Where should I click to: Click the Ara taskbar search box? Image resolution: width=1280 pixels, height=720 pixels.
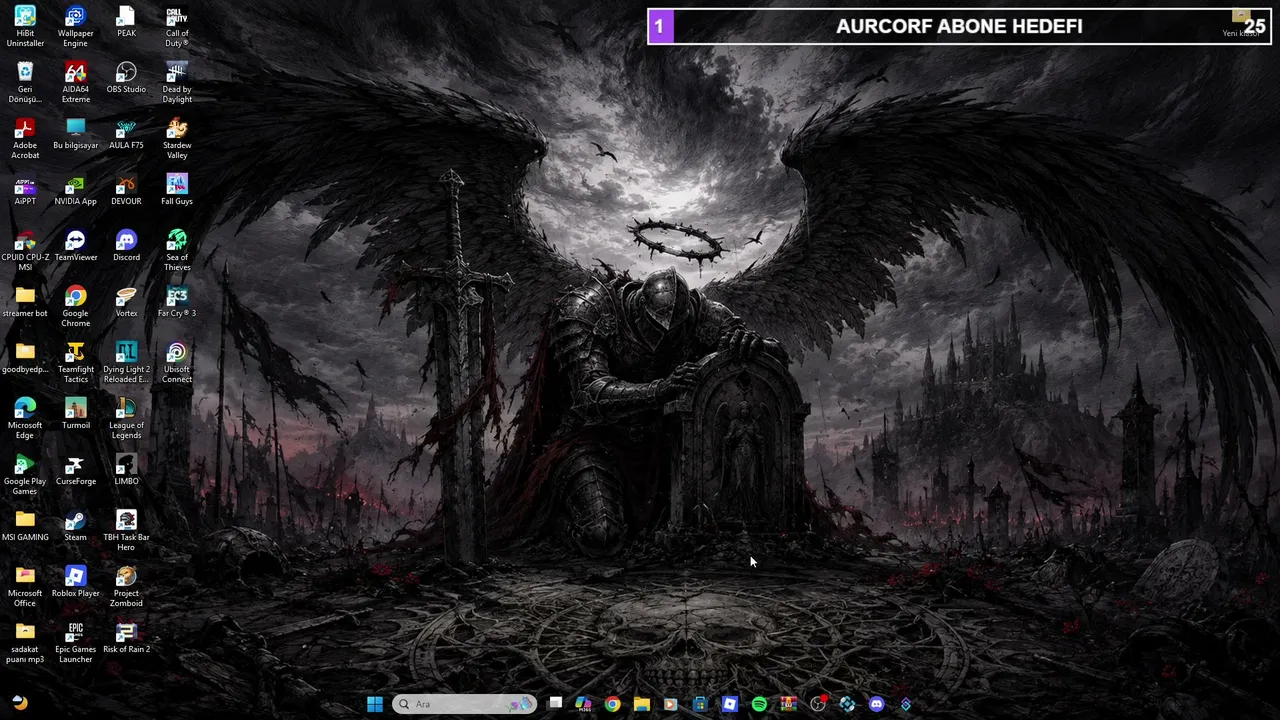coord(465,704)
